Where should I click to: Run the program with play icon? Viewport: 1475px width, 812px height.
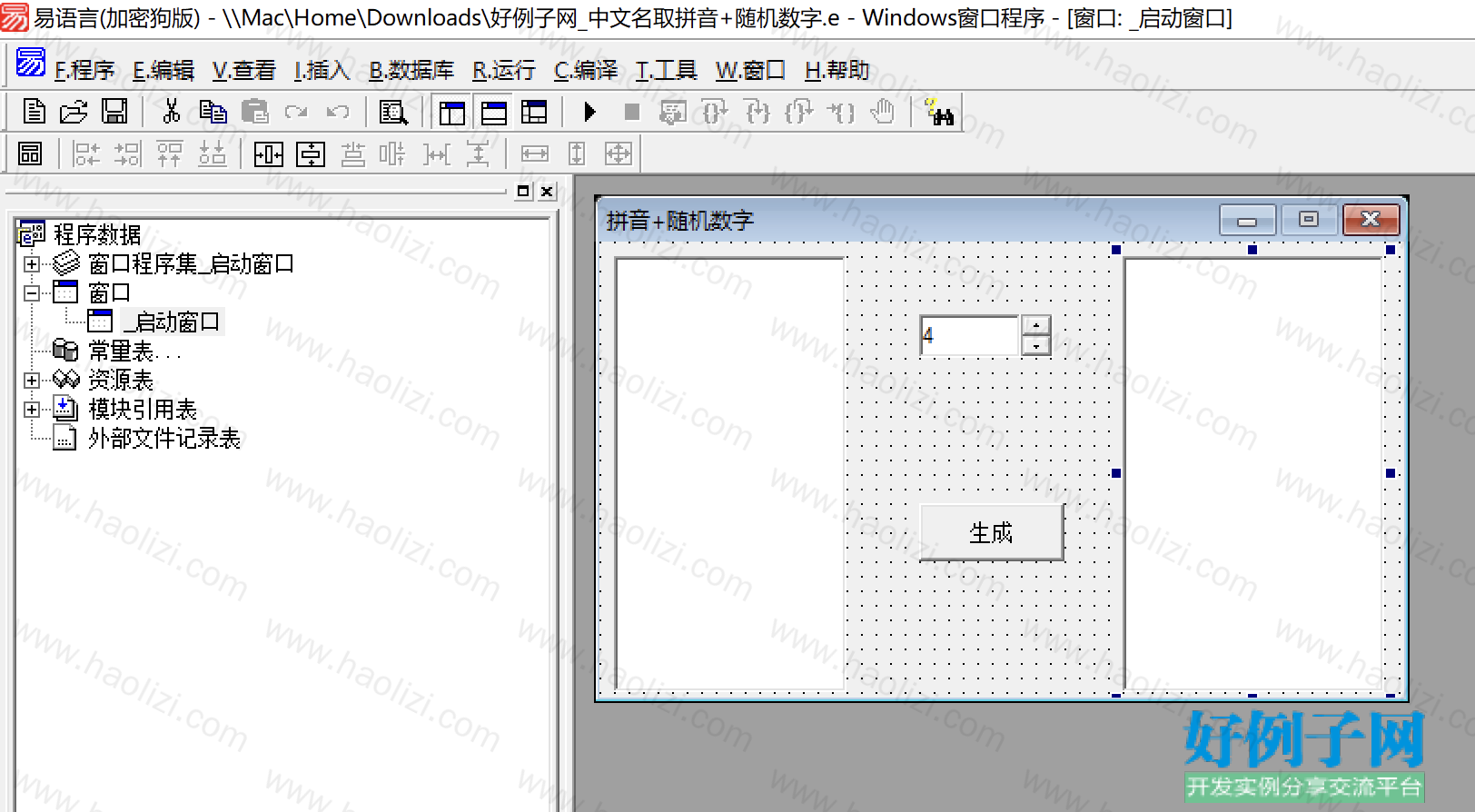(x=590, y=112)
